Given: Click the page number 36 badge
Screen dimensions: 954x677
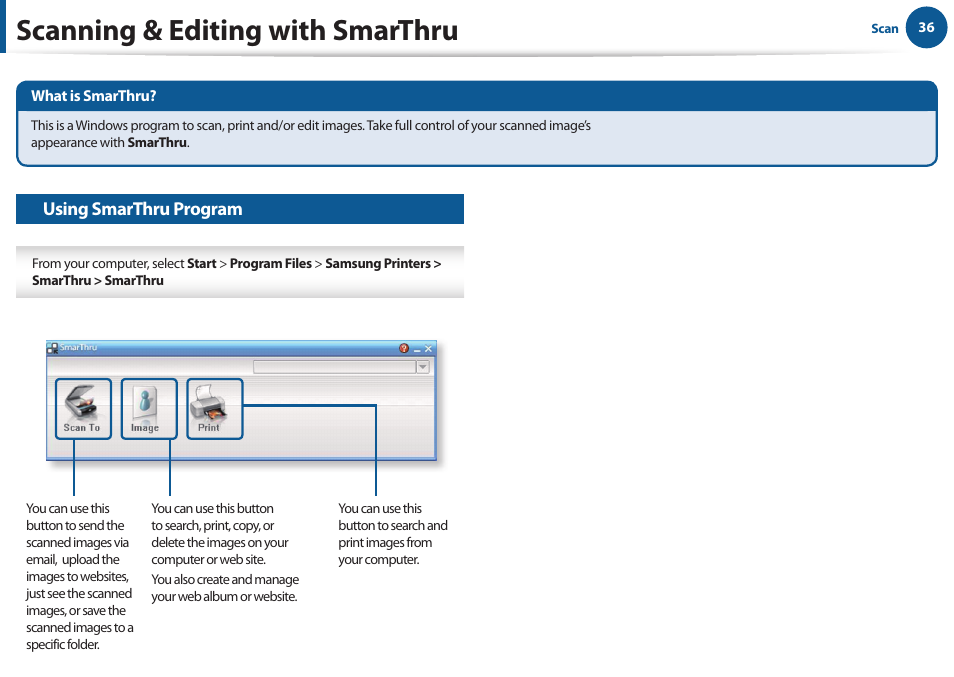Looking at the screenshot, I should pos(926,27).
